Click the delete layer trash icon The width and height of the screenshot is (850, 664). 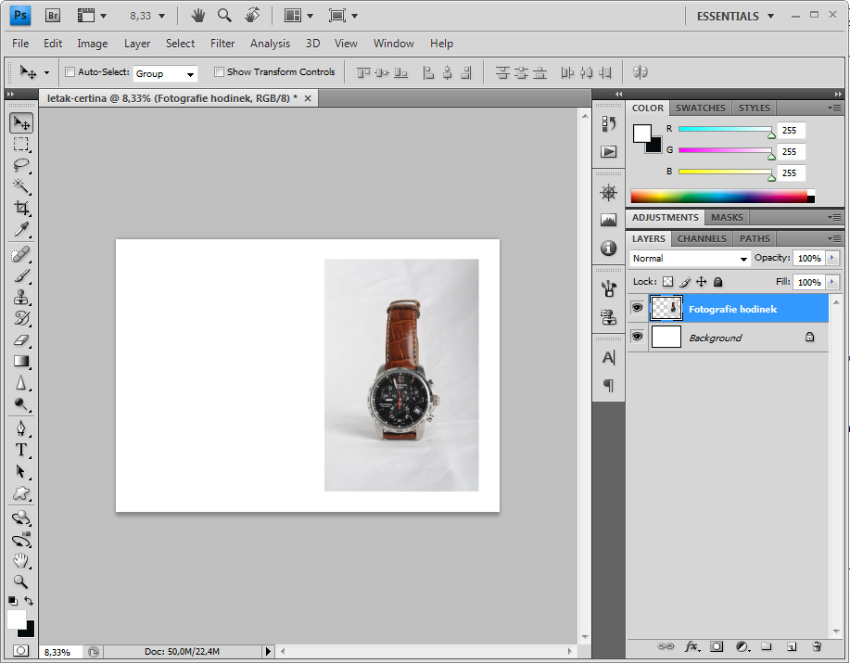tap(816, 647)
